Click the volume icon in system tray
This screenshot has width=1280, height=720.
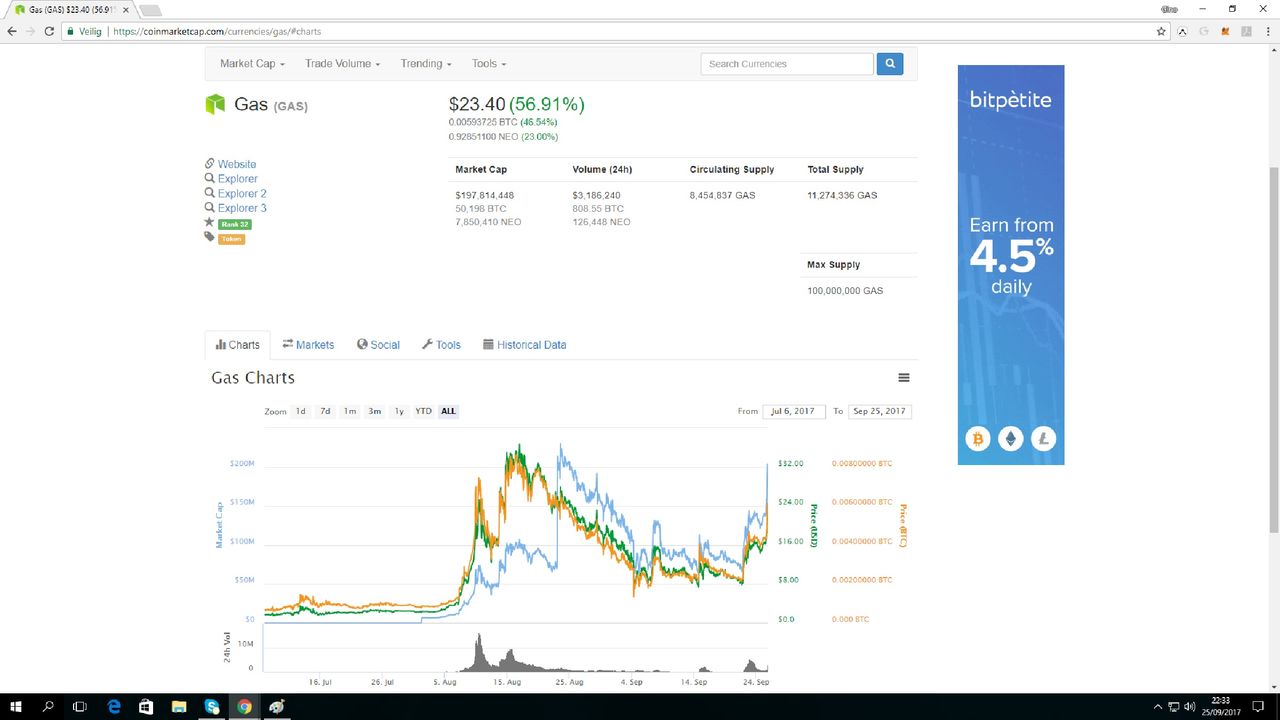[1192, 707]
